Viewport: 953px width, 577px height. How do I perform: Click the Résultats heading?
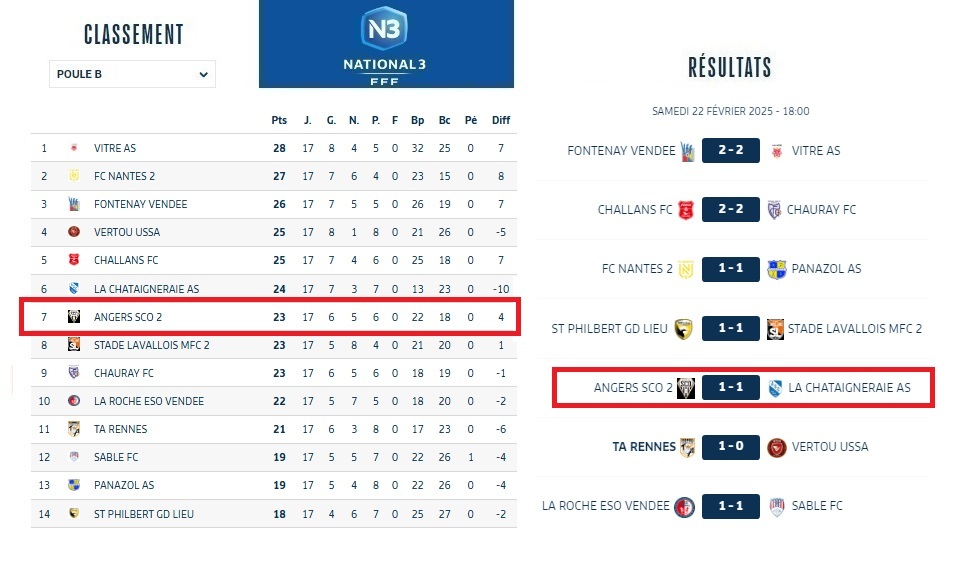point(730,67)
